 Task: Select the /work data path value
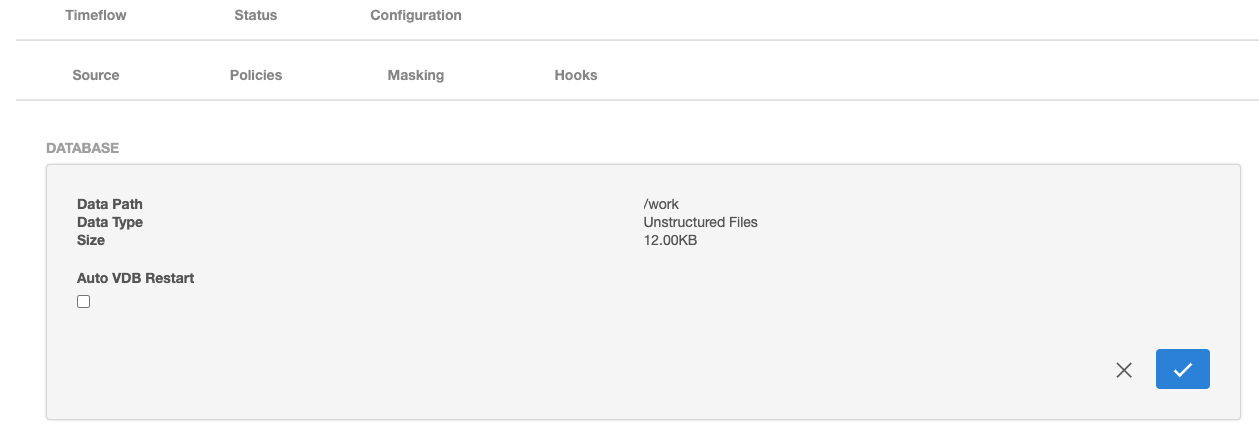(x=661, y=204)
